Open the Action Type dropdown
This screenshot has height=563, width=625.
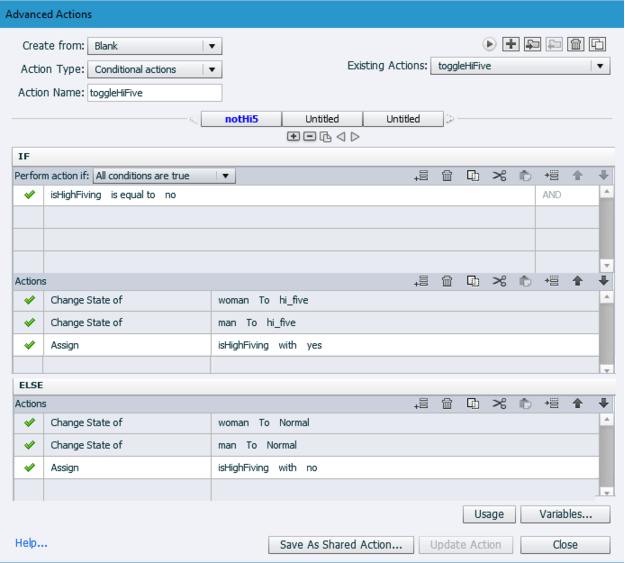click(155, 69)
